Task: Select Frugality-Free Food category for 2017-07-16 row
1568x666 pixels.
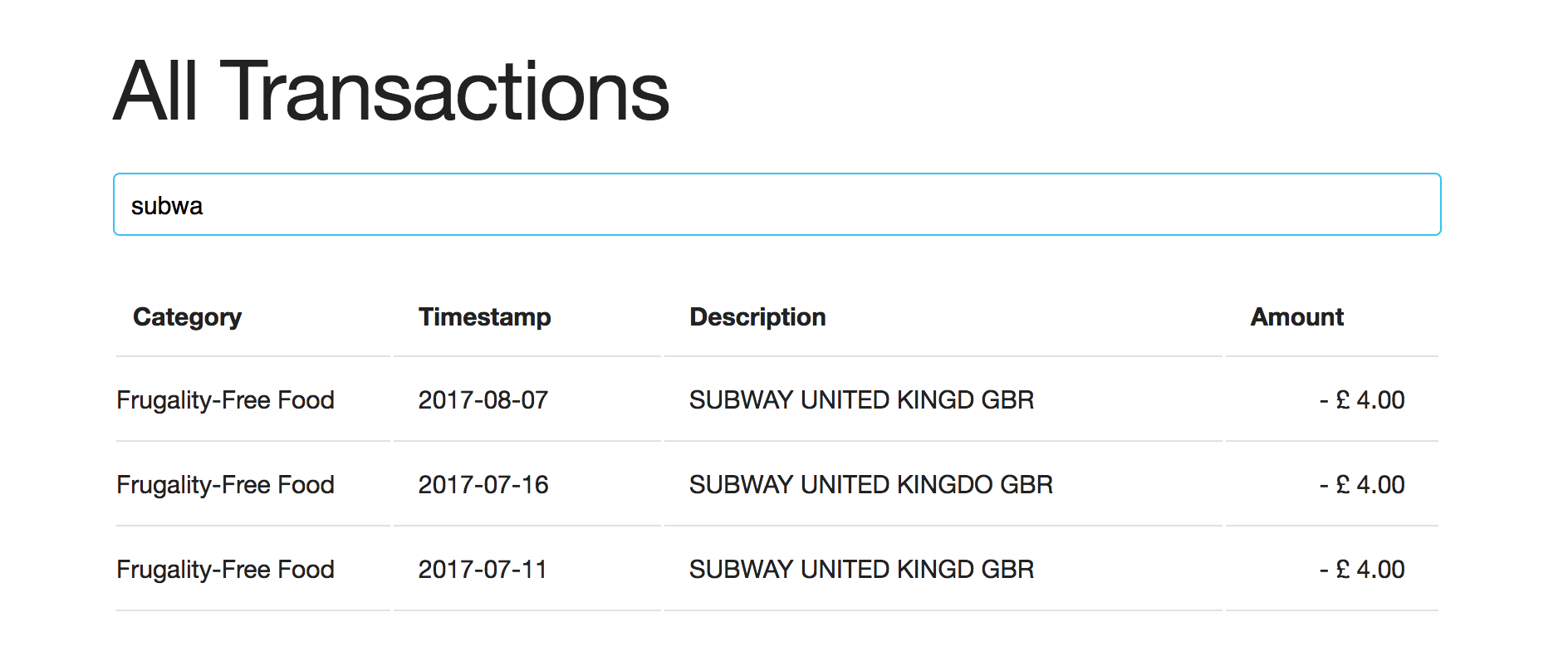Action: click(x=225, y=485)
